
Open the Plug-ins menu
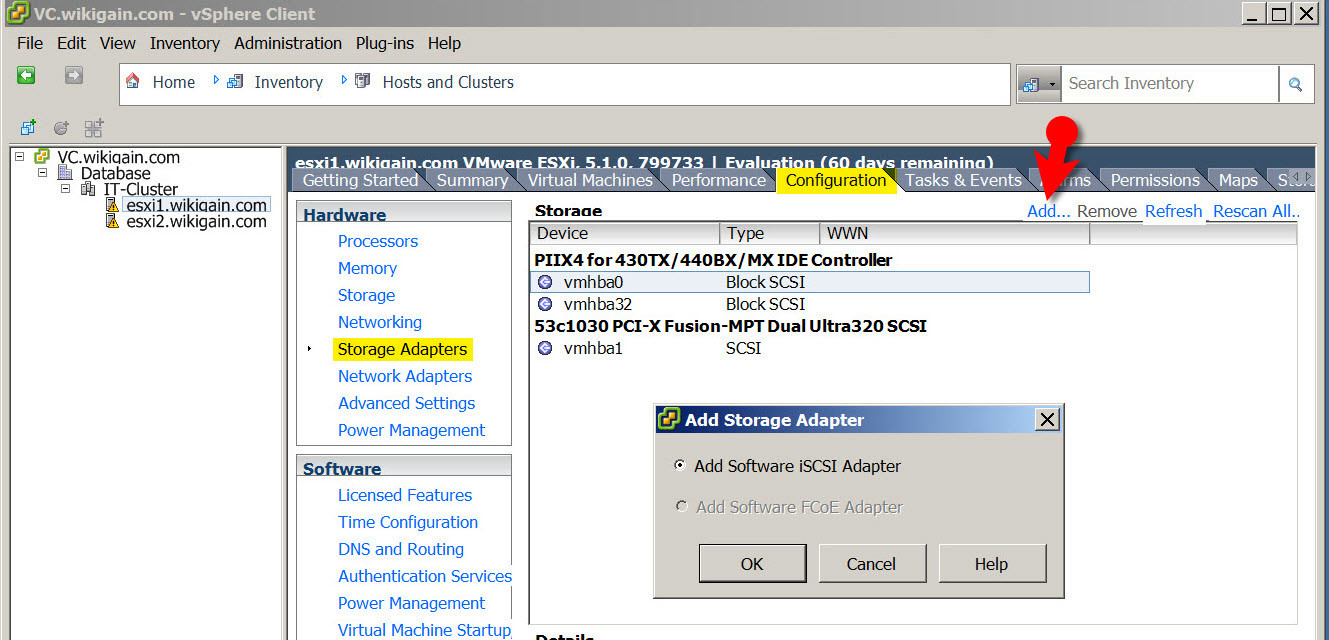pos(385,43)
